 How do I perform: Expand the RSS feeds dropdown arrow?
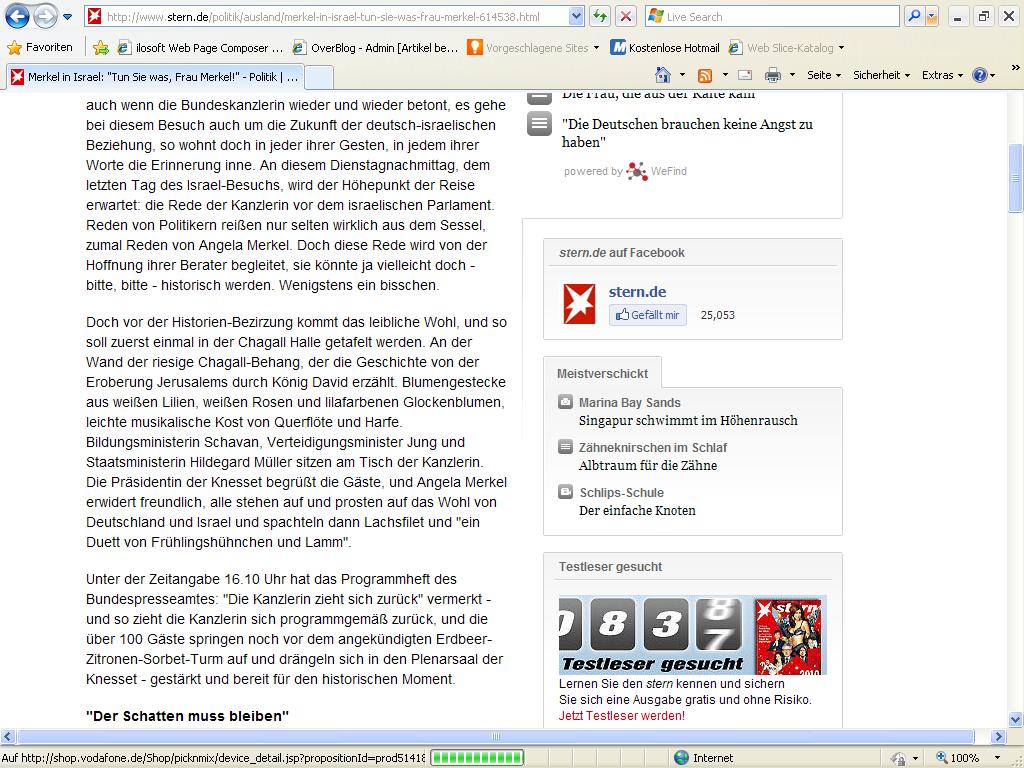(x=725, y=75)
